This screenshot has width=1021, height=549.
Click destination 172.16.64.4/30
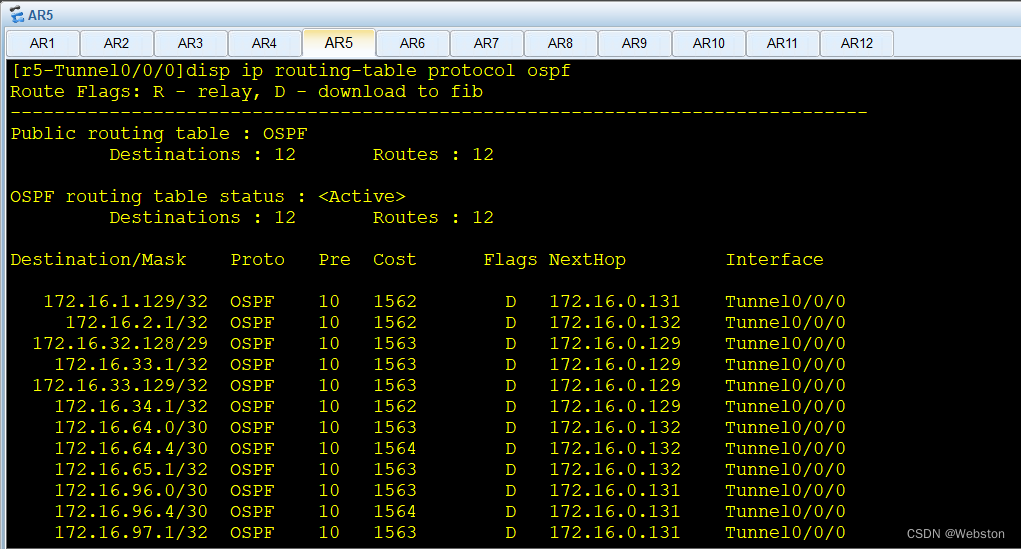tap(131, 448)
